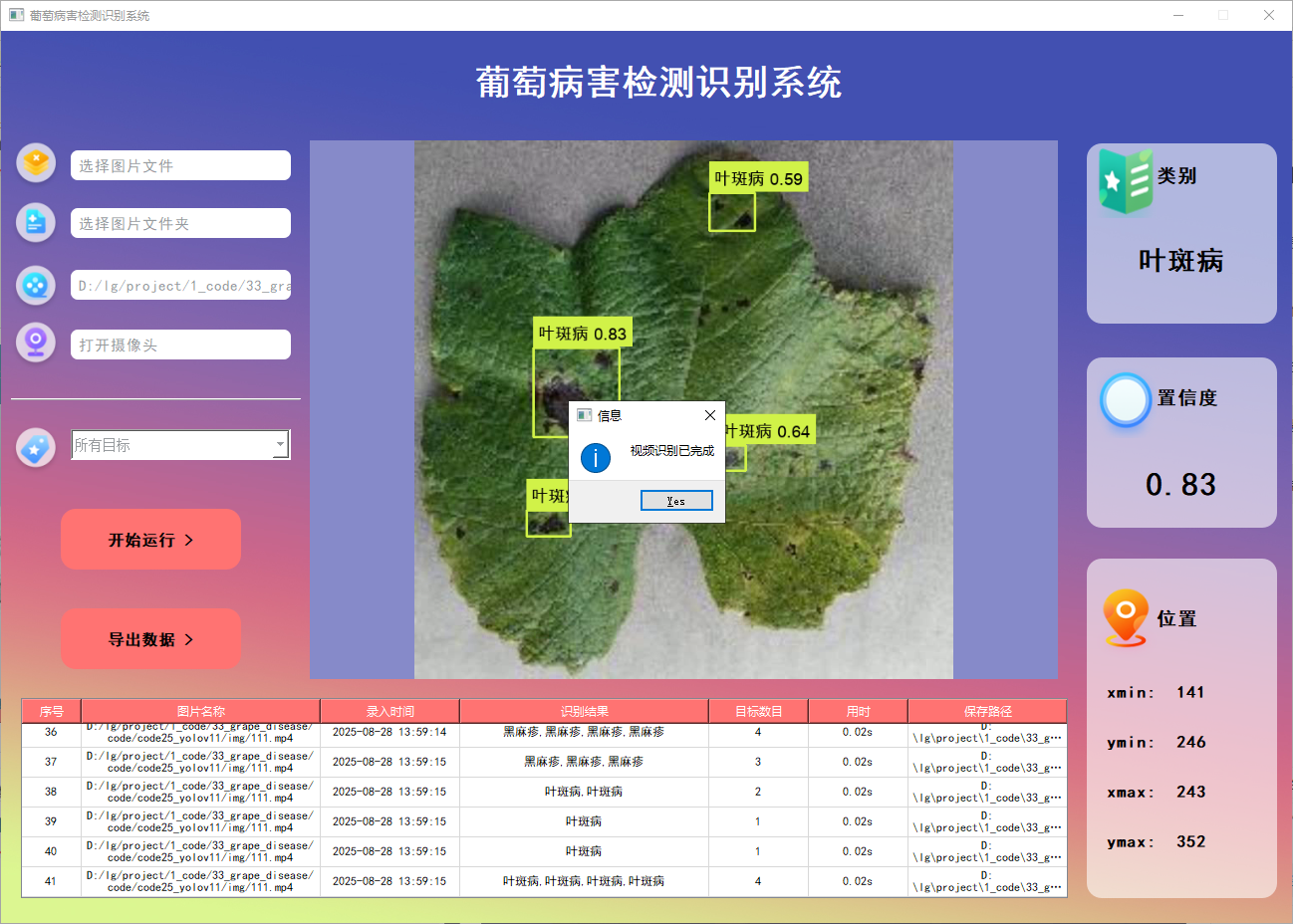Click the video path field starting D:/lg/project
The height and width of the screenshot is (924, 1293).
click(180, 285)
